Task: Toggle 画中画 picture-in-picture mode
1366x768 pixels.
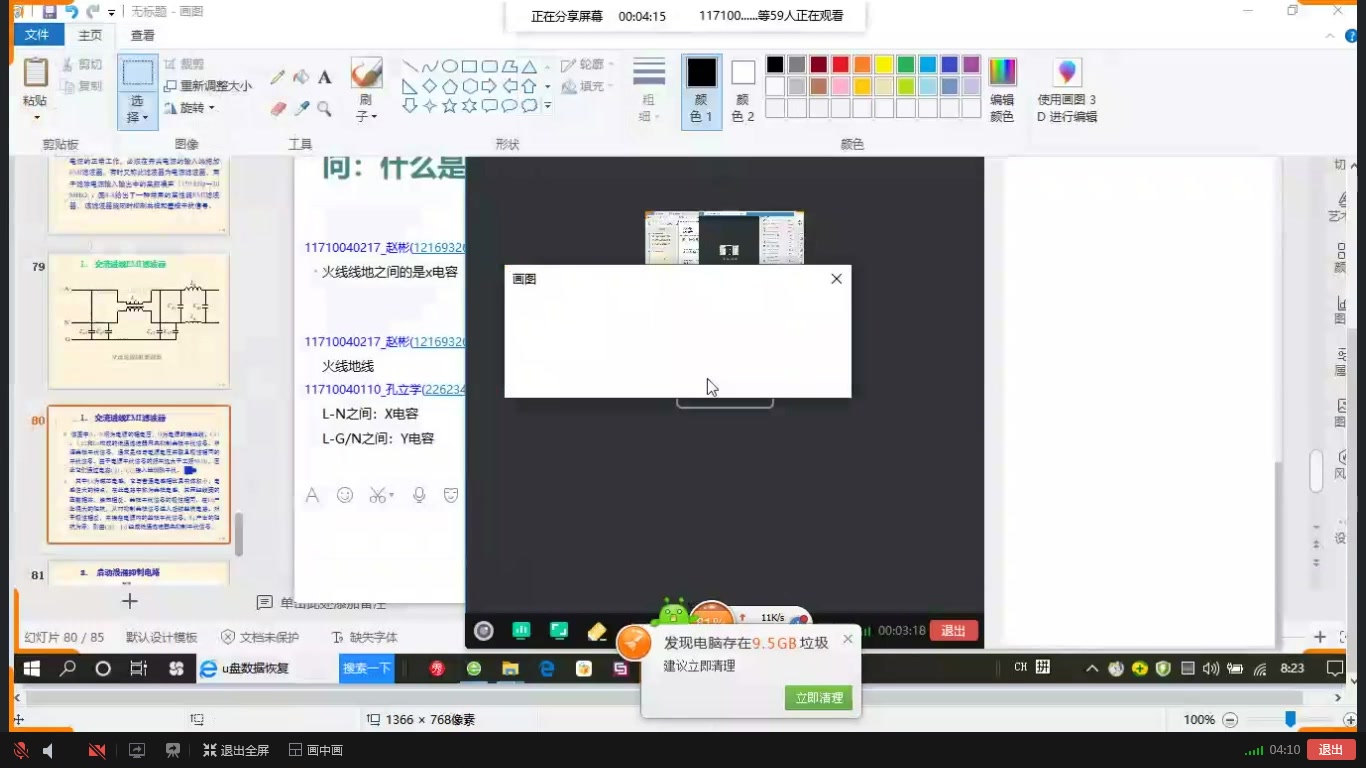Action: click(x=315, y=750)
